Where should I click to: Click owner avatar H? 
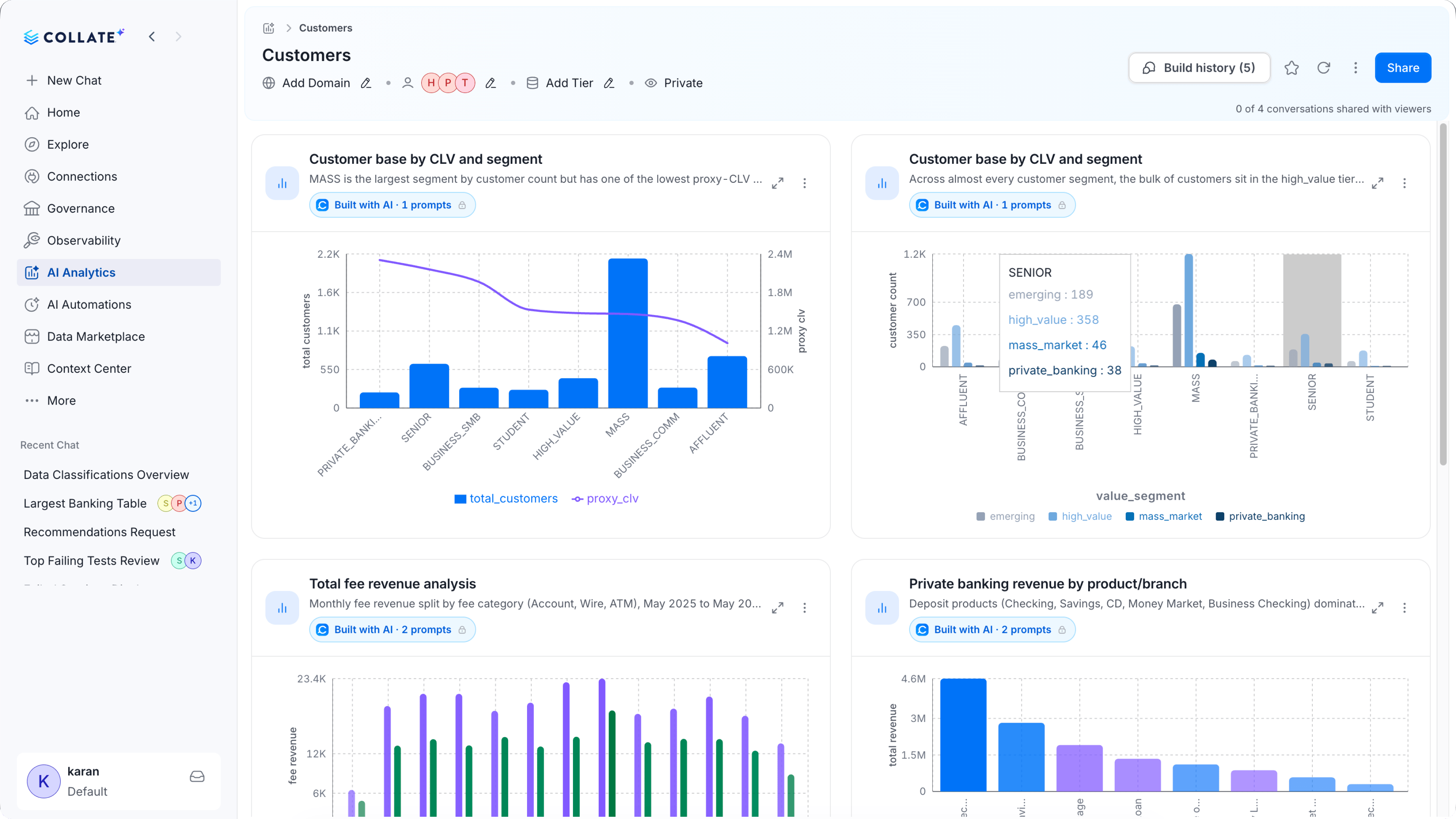[431, 83]
